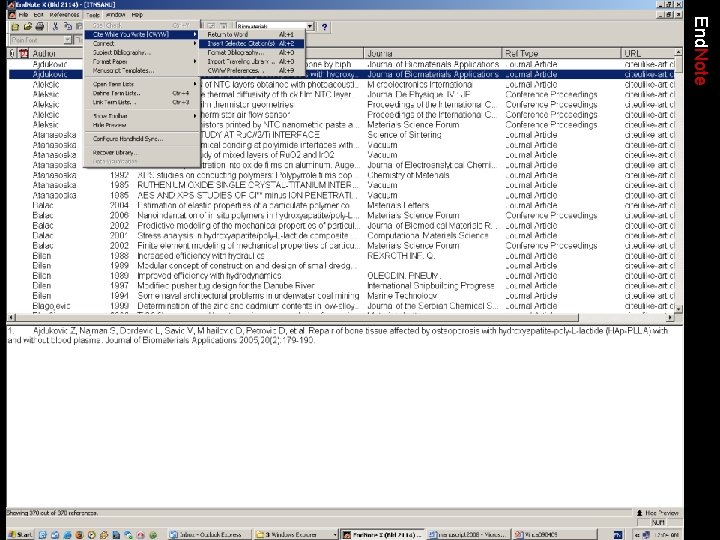Viewport: 720px width, 540px height.
Task: Select Configure Handheld Sync menu entry
Action: tap(142, 139)
